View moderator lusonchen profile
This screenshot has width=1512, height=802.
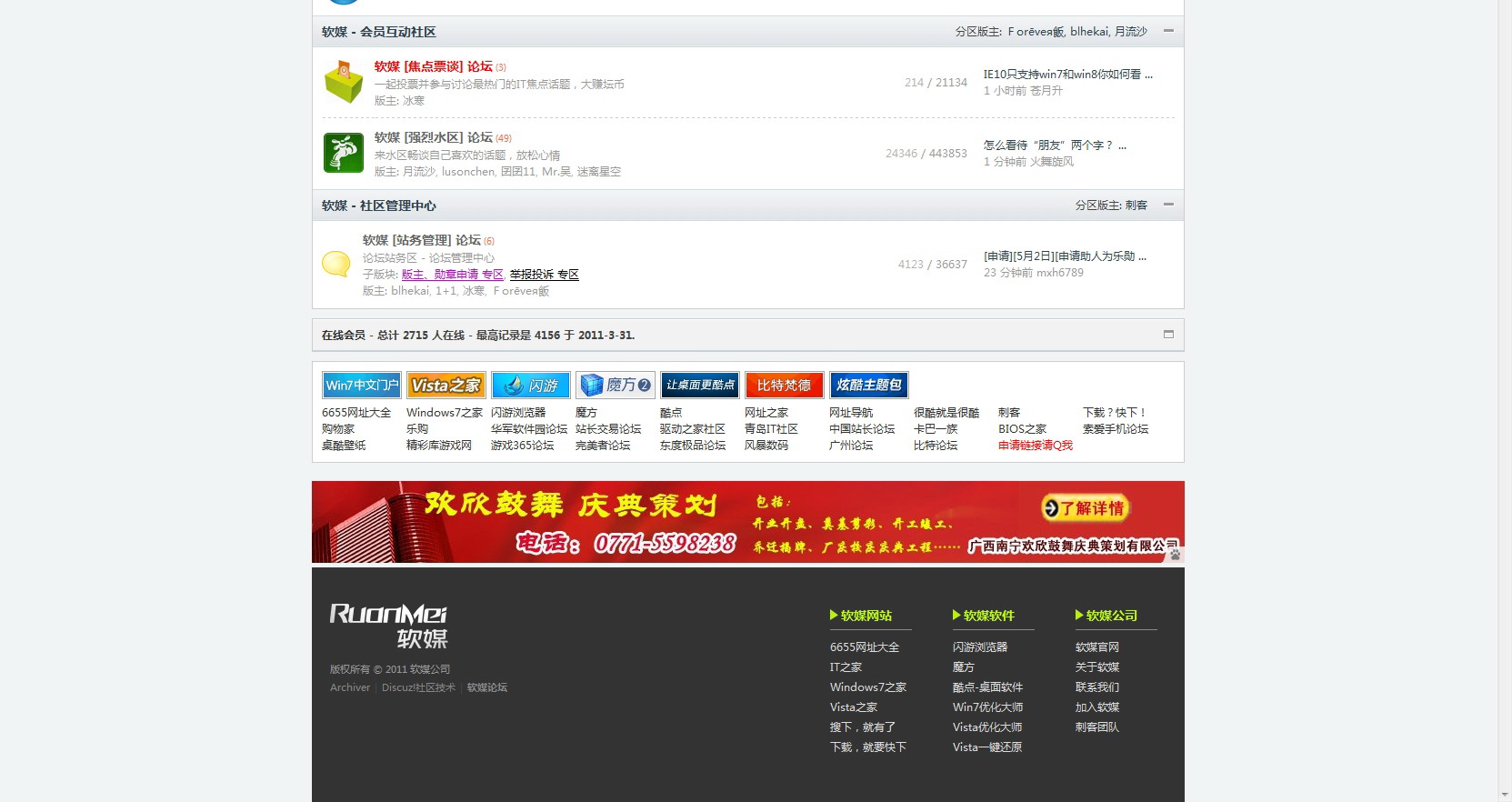pyautogui.click(x=468, y=172)
